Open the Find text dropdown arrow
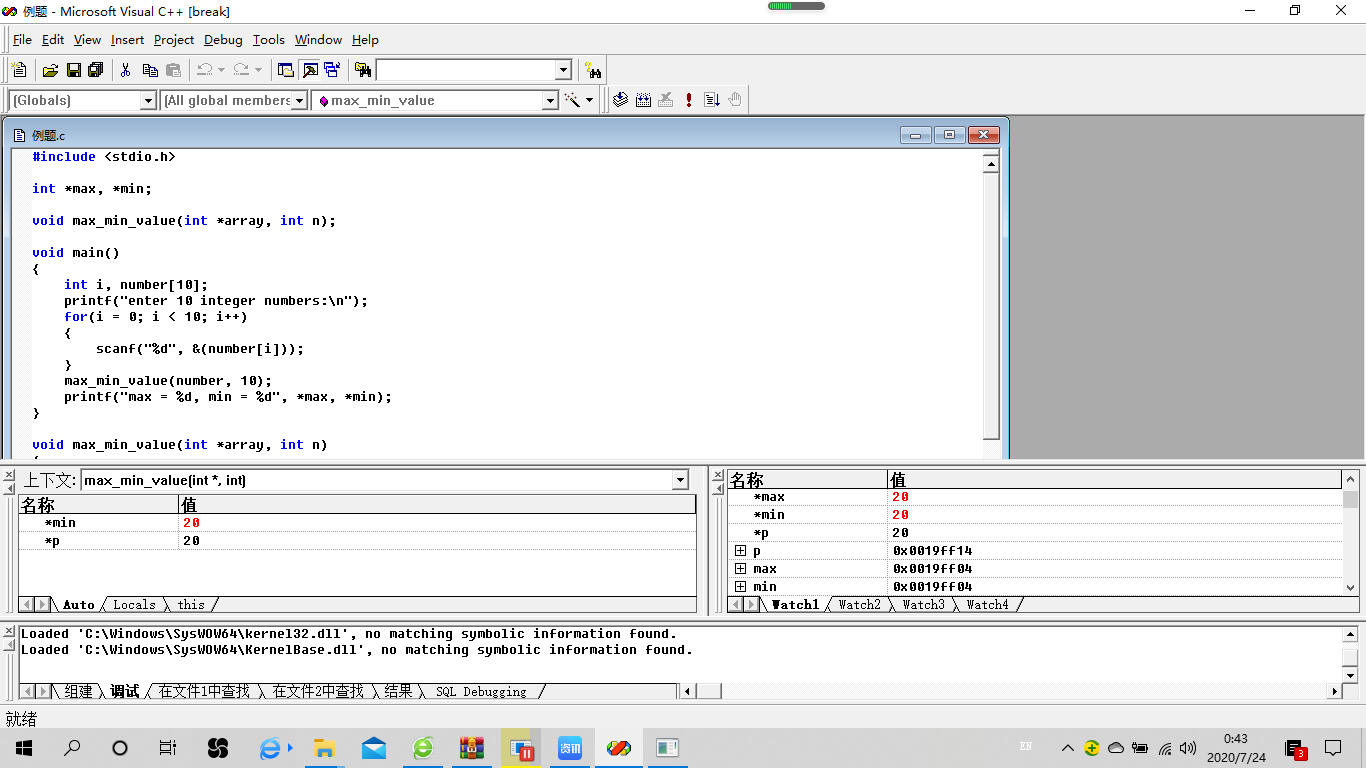This screenshot has height=768, width=1366. (563, 70)
